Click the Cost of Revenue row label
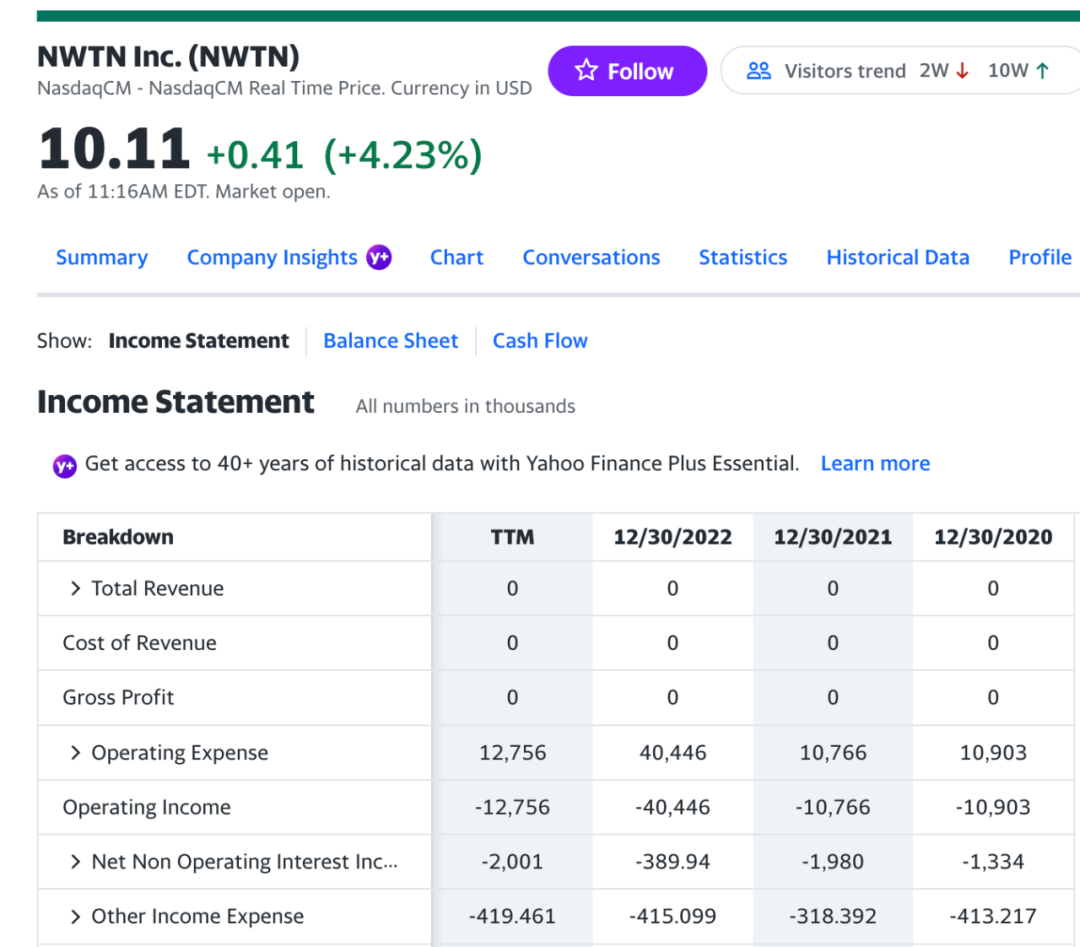 point(139,643)
